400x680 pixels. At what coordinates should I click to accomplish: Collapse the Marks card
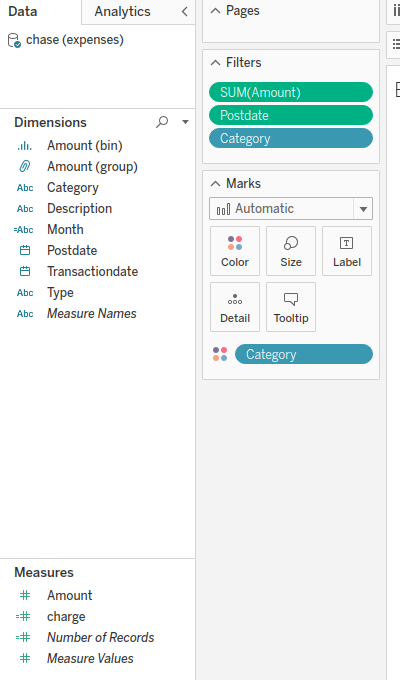[x=215, y=184]
